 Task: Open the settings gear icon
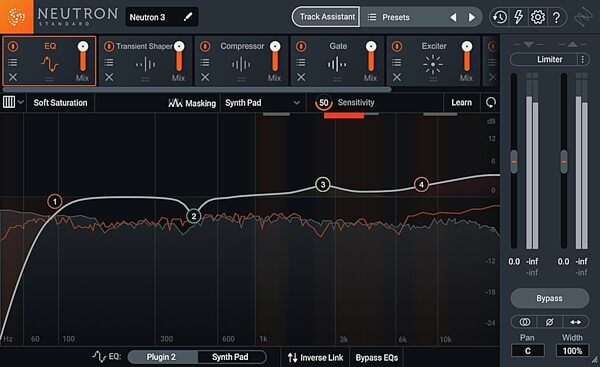(538, 17)
